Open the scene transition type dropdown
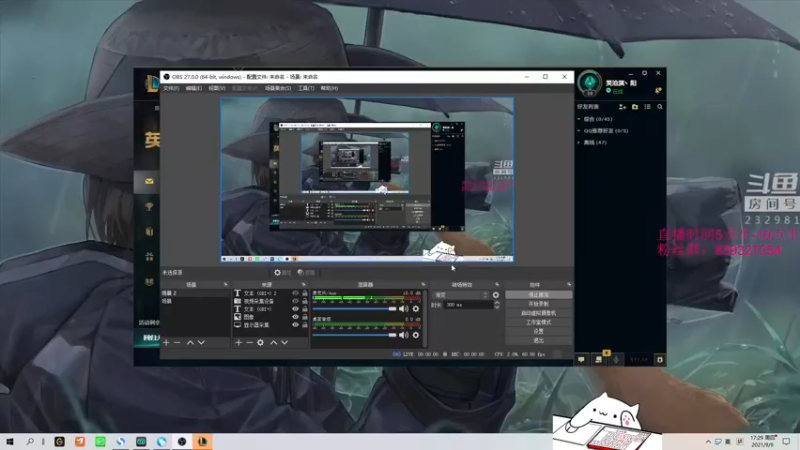800x450 pixels. click(460, 295)
